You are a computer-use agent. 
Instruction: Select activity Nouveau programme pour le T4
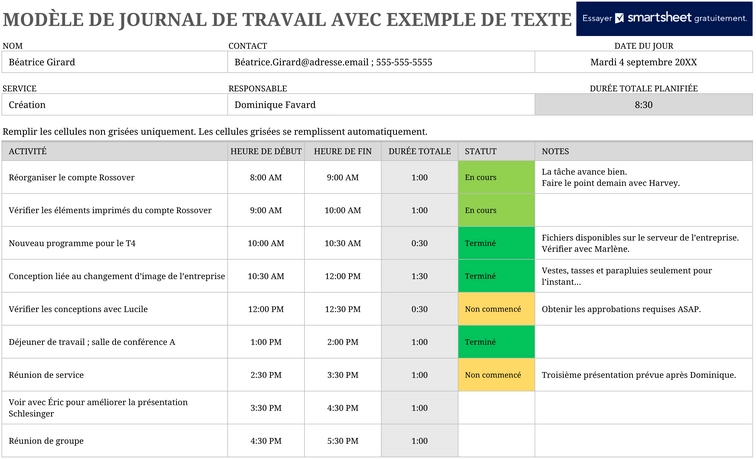[x=114, y=243]
